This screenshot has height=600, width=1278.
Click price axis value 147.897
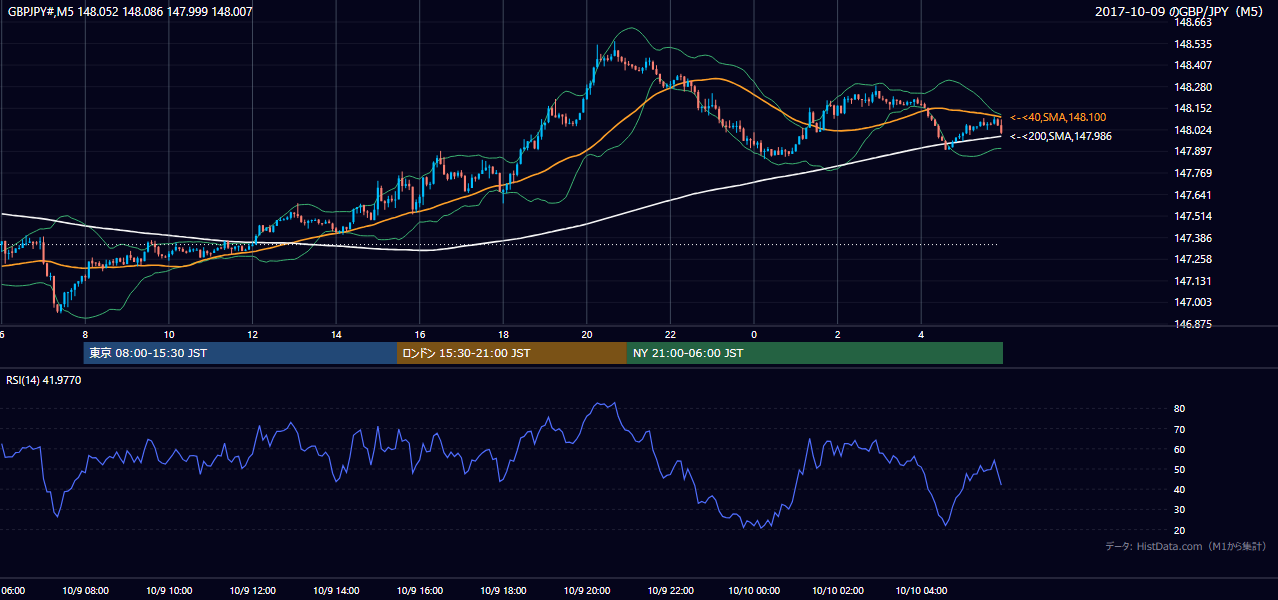(x=1192, y=151)
